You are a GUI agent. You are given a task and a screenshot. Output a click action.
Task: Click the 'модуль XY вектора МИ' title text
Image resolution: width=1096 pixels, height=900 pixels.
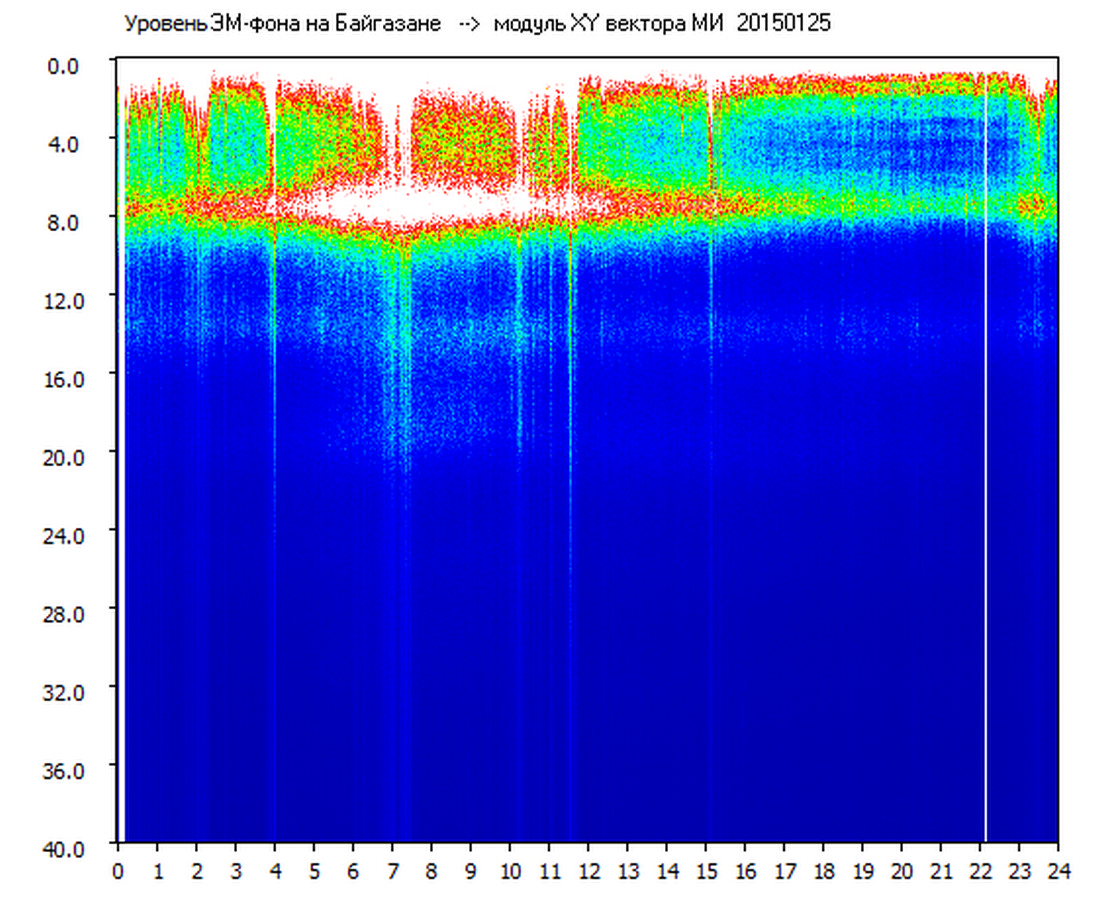click(608, 24)
